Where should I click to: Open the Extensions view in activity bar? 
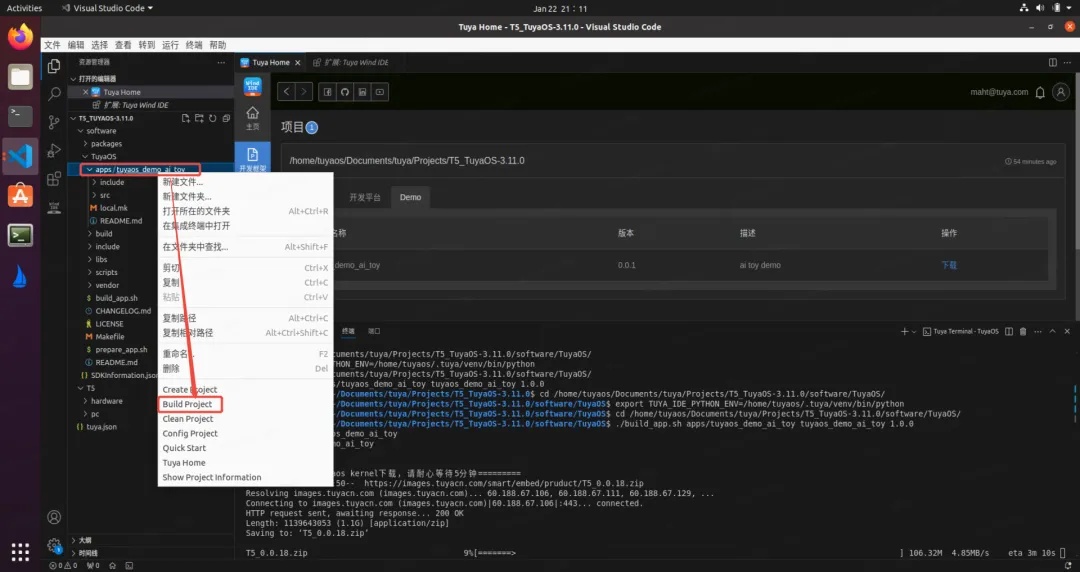point(54,180)
